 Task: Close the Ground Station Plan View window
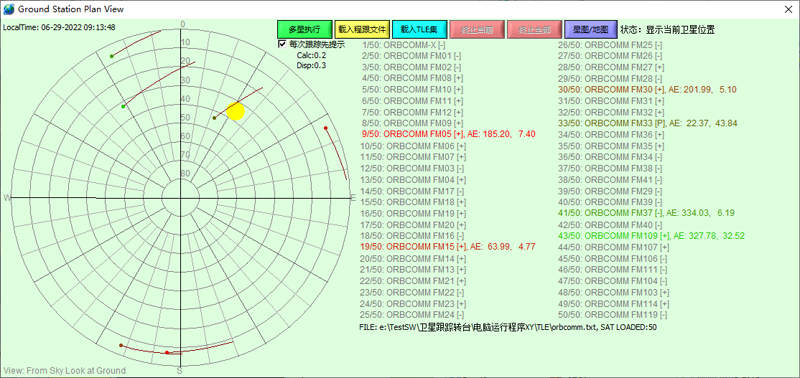[x=787, y=9]
